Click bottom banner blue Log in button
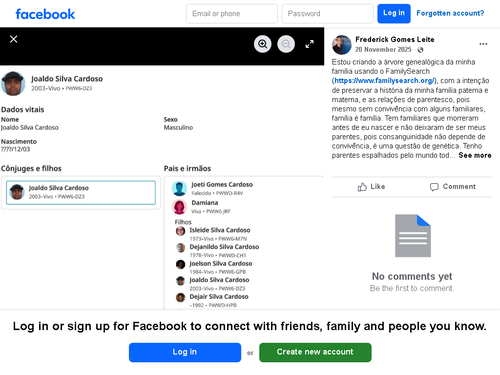 [x=185, y=352]
